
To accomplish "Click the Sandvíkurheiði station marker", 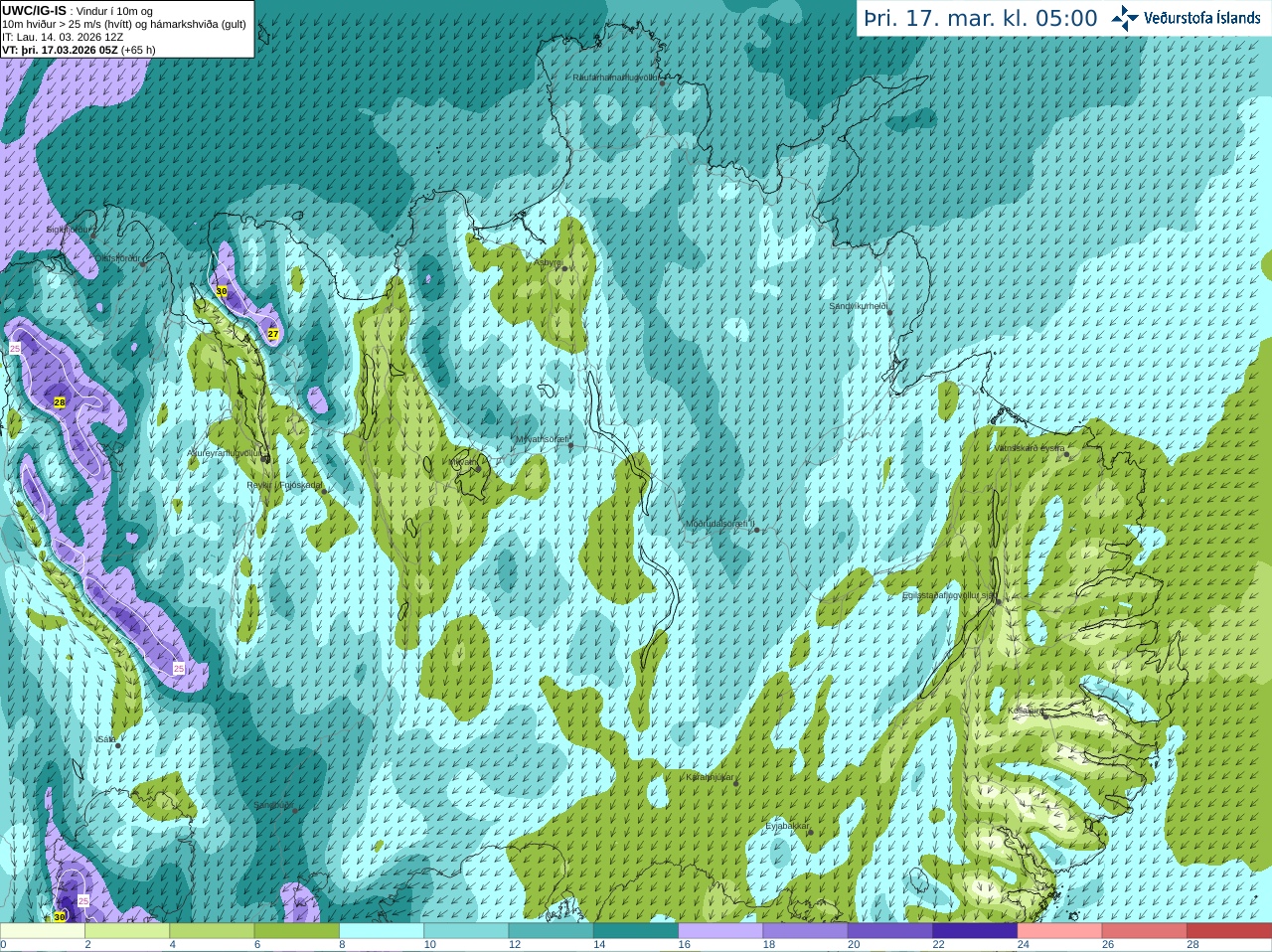I will 890,312.
